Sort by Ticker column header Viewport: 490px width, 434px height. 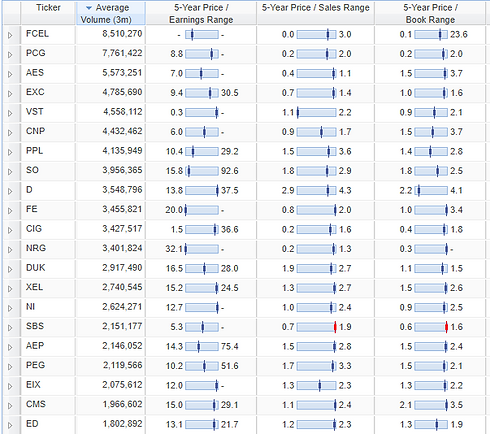coord(48,13)
